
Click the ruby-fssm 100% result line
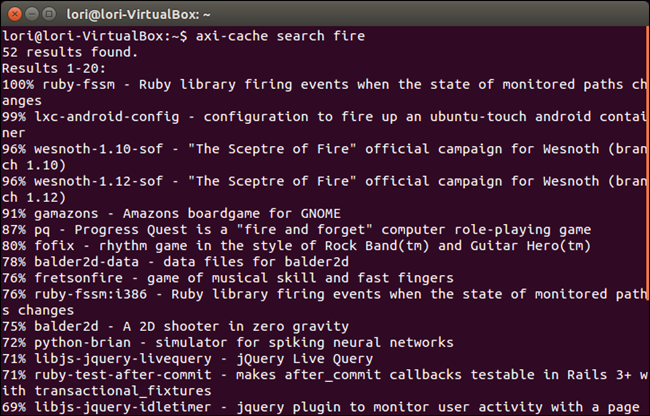tap(324, 92)
